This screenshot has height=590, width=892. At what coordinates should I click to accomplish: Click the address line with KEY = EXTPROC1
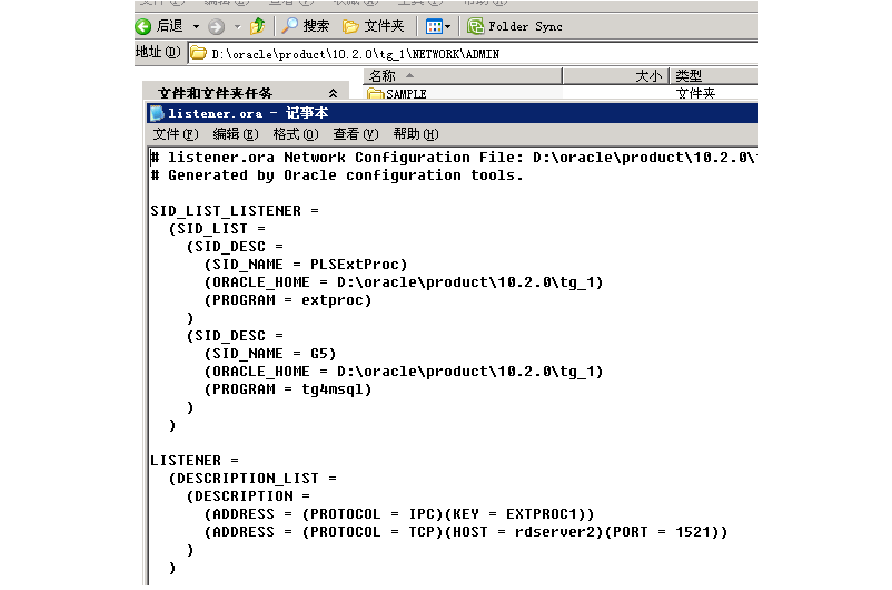[399, 514]
